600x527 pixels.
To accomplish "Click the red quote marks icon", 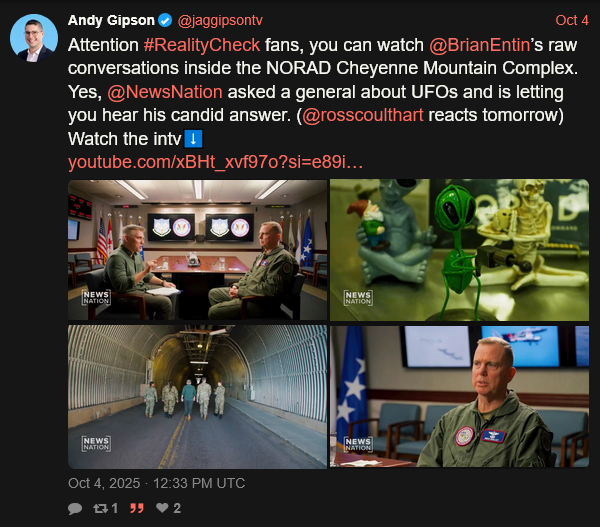I will 137,508.
